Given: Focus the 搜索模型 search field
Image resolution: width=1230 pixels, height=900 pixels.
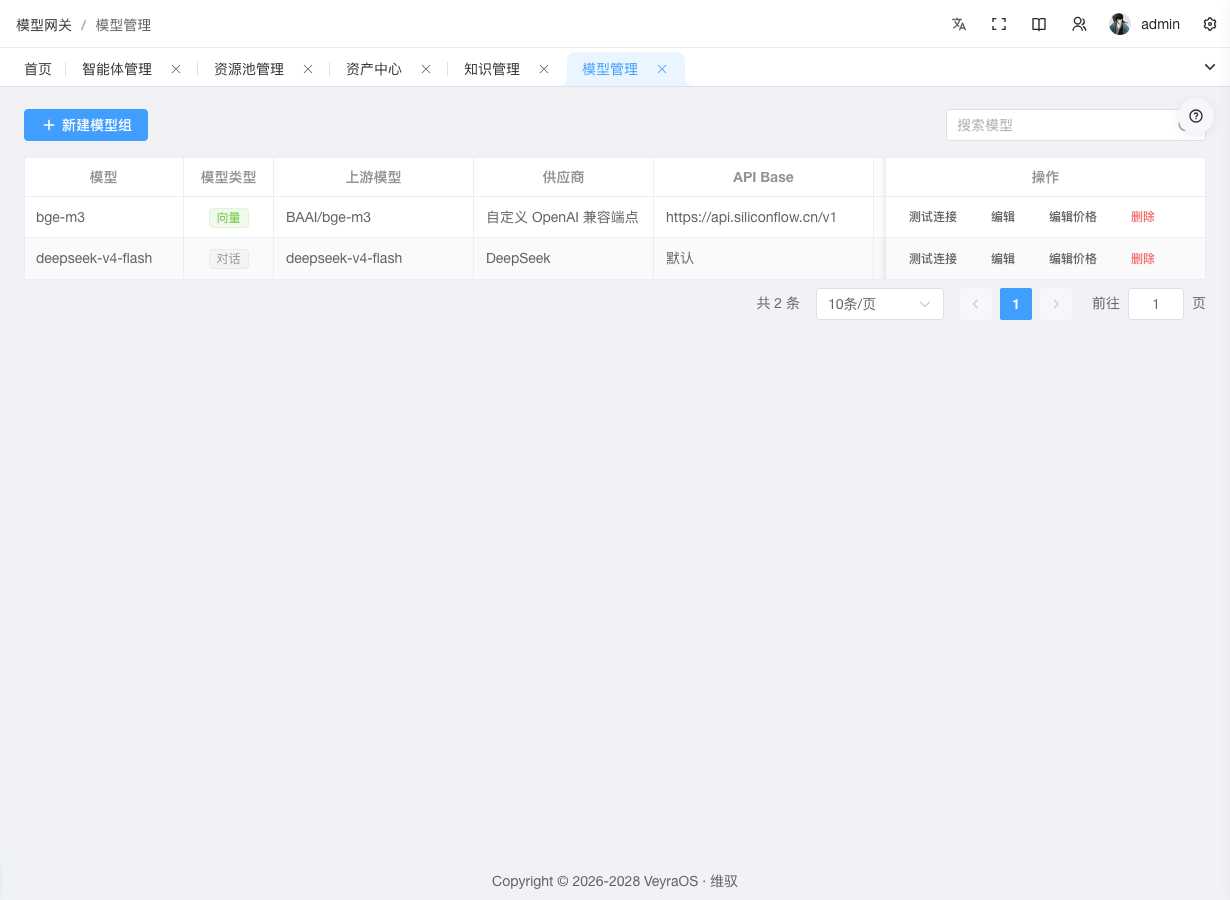Looking at the screenshot, I should click(x=1075, y=125).
